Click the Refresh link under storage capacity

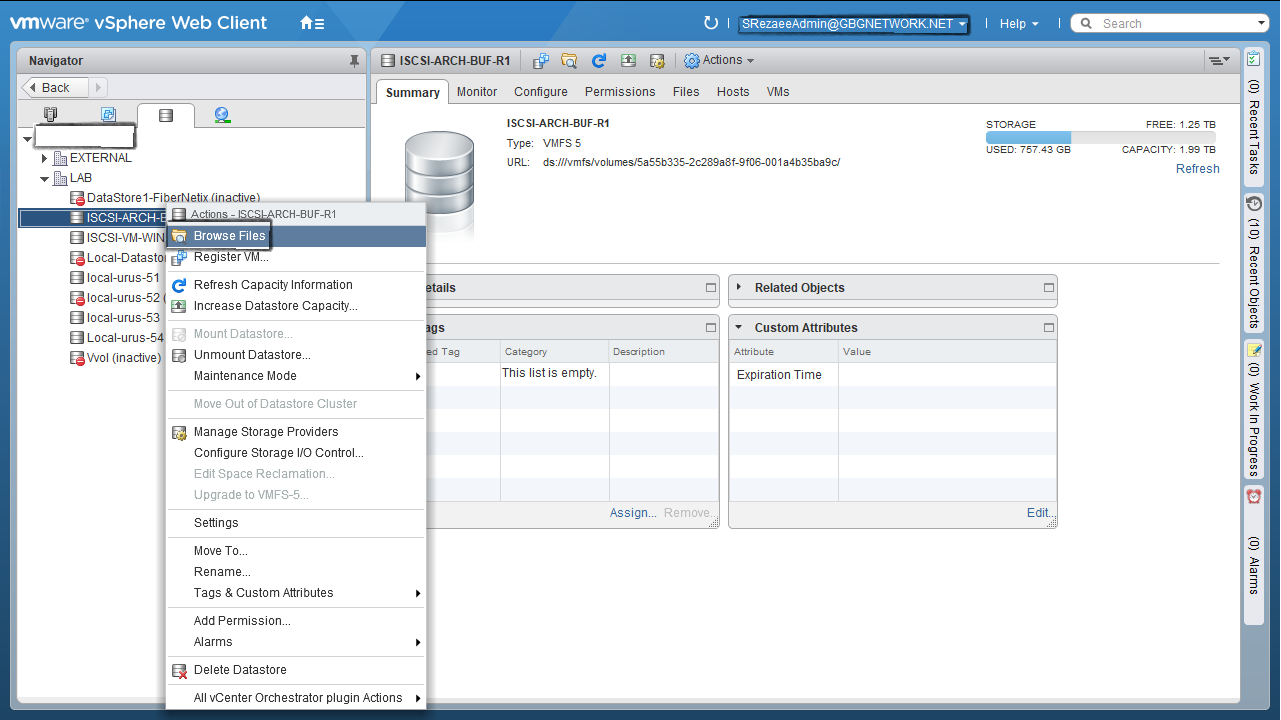coord(1197,169)
